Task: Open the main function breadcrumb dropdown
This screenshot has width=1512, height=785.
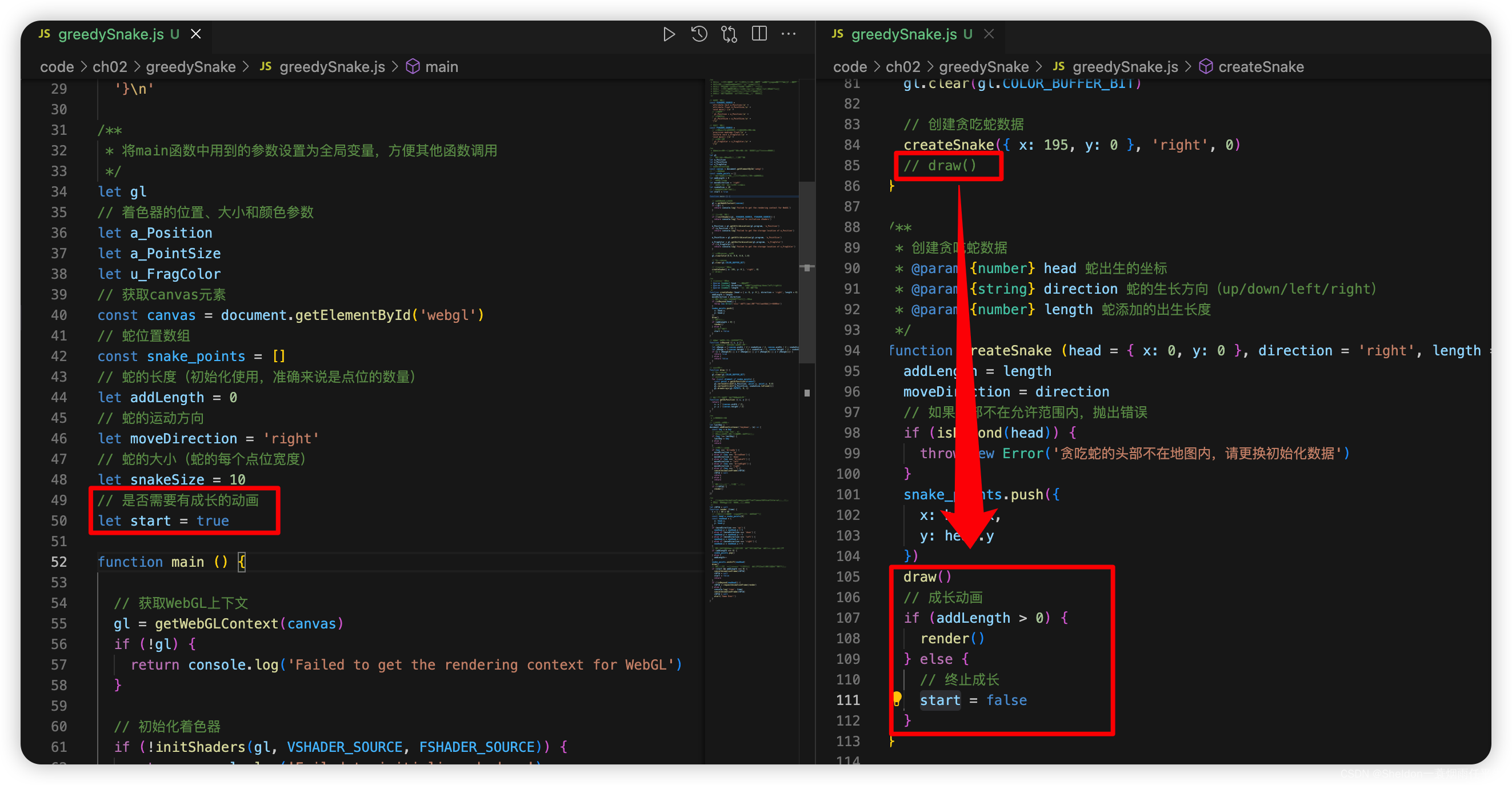Action: coord(441,67)
